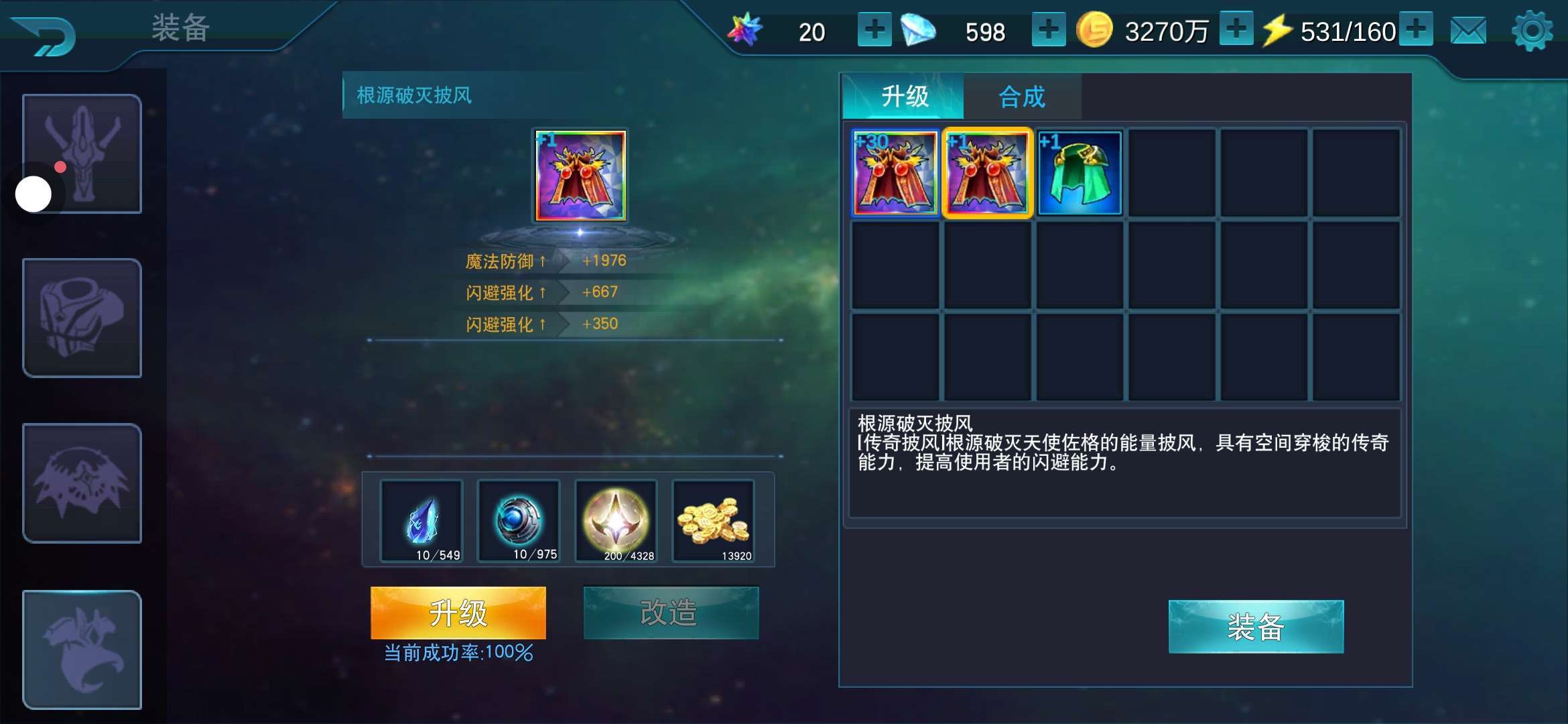Click the orange 升级 upgrade button
Viewport: 1568px width, 724px height.
[x=458, y=613]
